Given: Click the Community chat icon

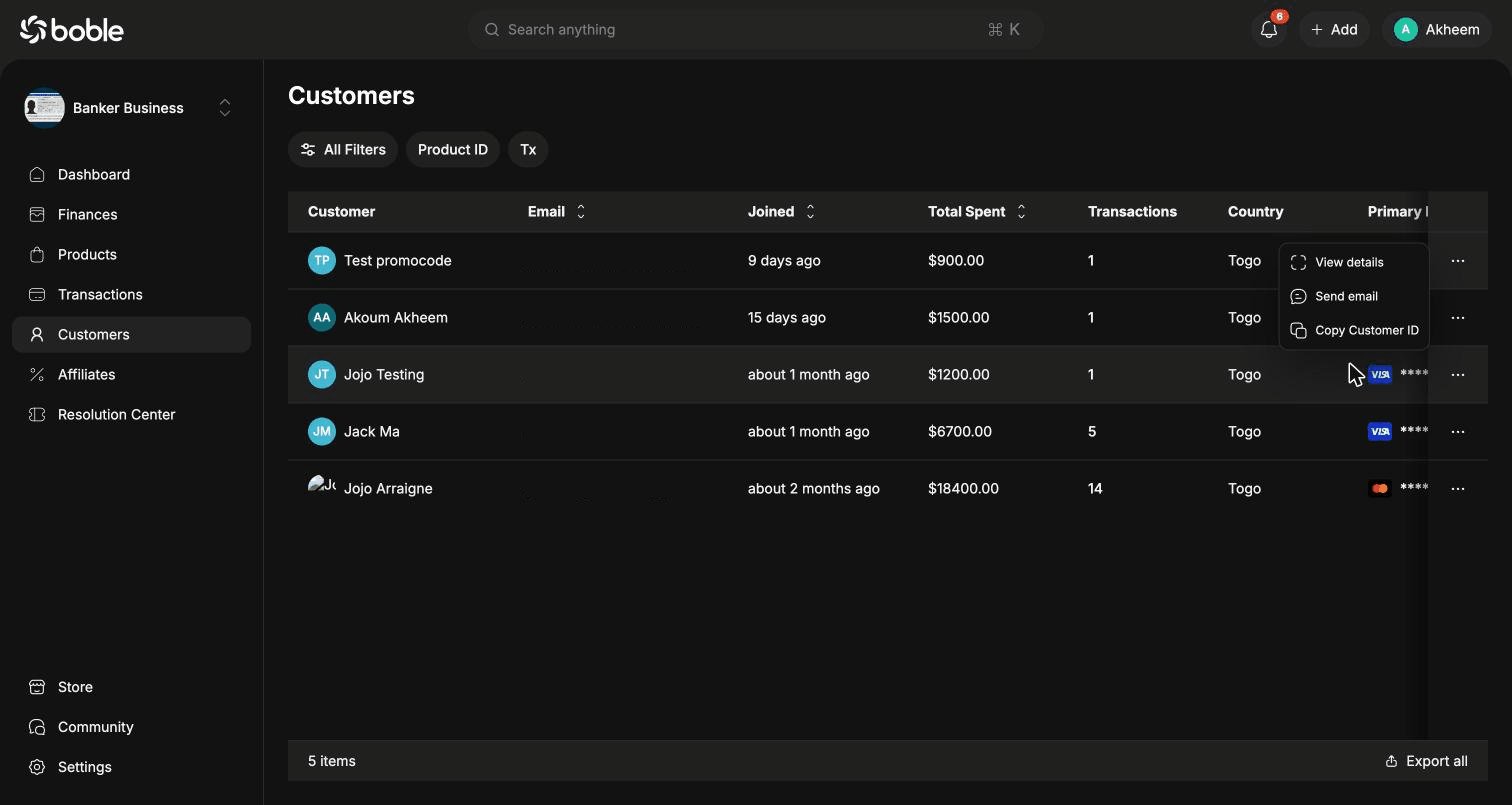Looking at the screenshot, I should coord(37,727).
